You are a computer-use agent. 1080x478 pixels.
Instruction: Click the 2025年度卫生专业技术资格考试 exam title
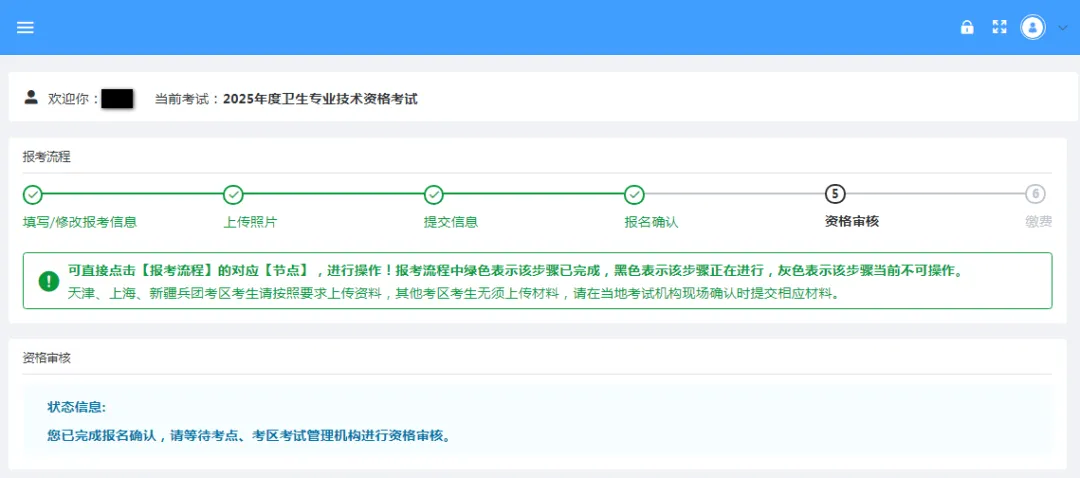(x=319, y=99)
